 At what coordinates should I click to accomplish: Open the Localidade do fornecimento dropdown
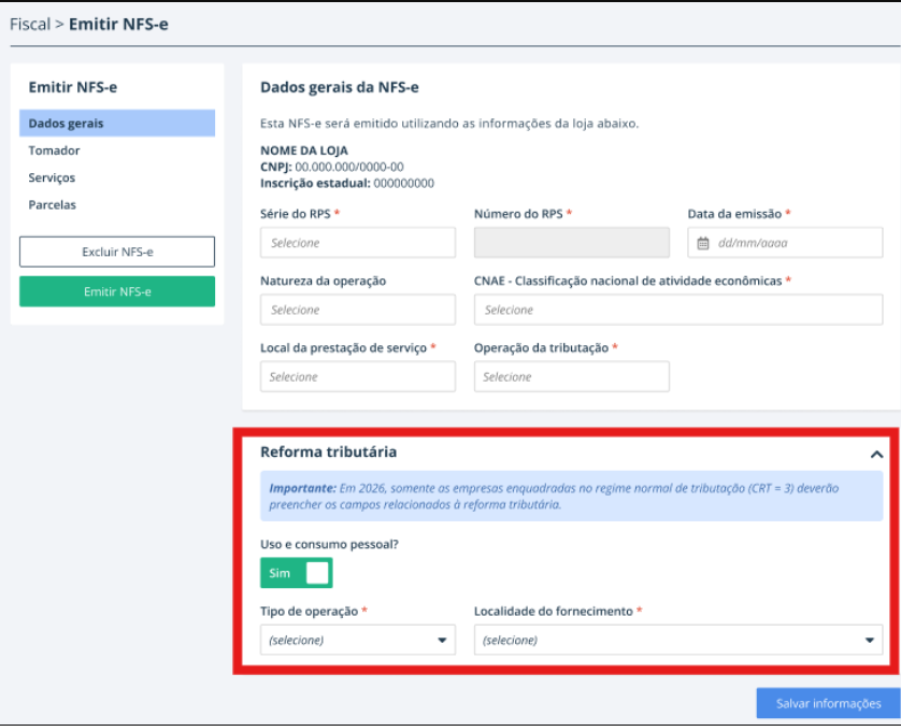click(x=679, y=640)
